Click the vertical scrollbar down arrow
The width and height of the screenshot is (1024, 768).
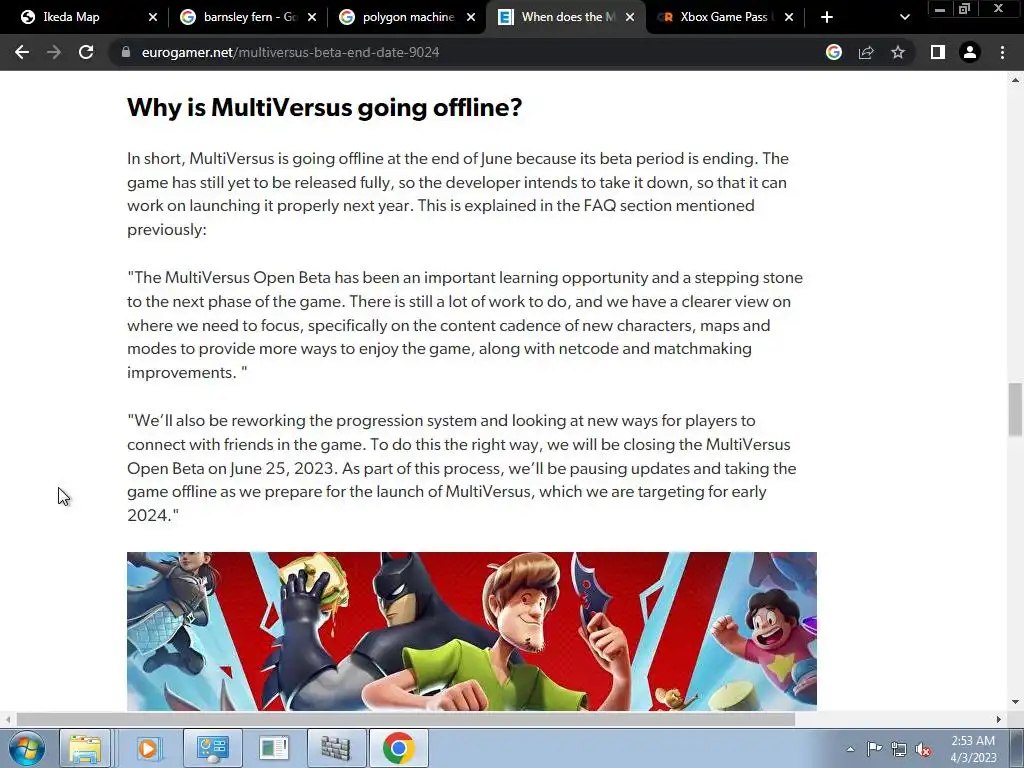pos(1015,702)
